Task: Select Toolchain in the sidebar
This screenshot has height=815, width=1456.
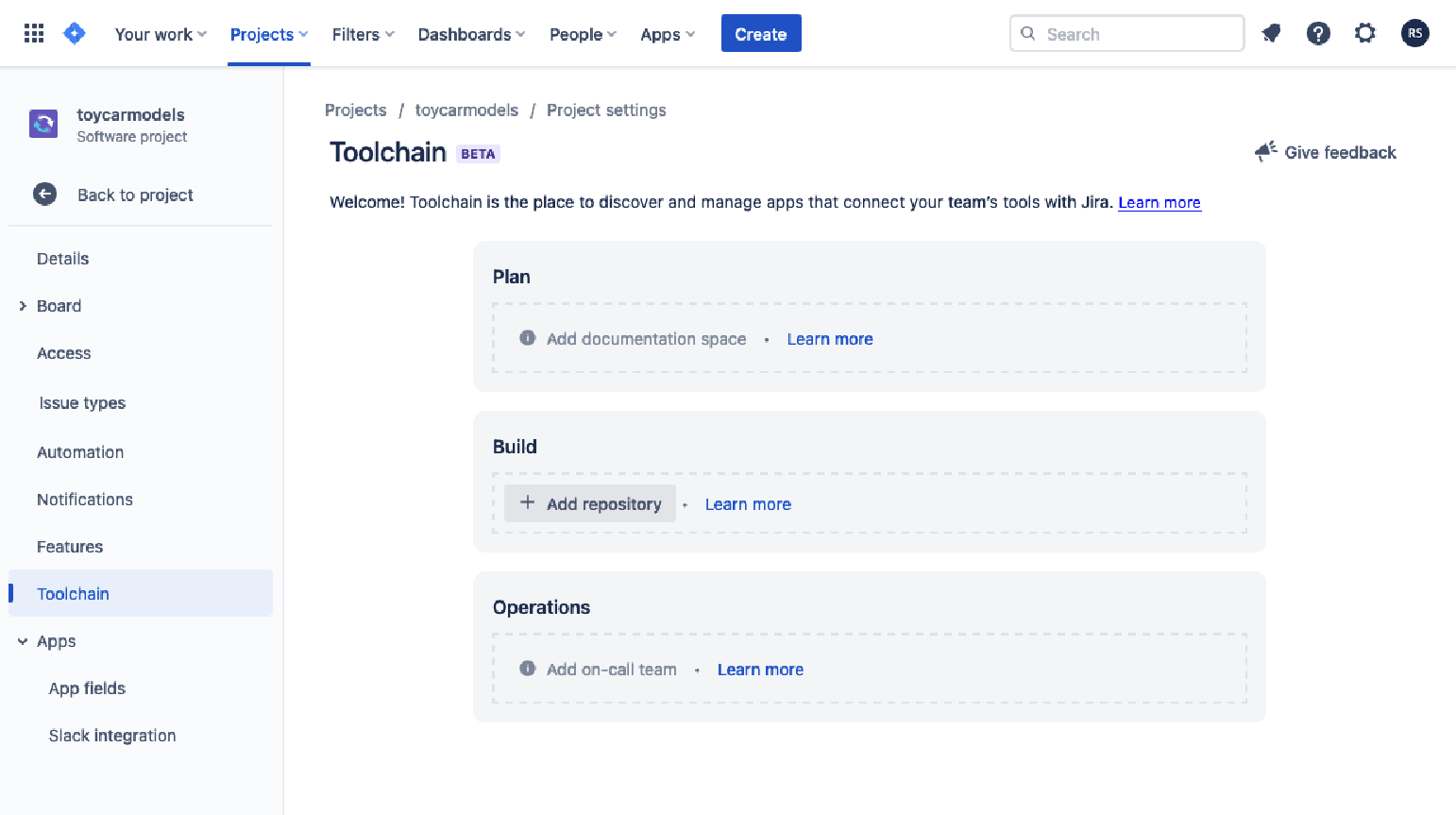Action: pos(141,593)
